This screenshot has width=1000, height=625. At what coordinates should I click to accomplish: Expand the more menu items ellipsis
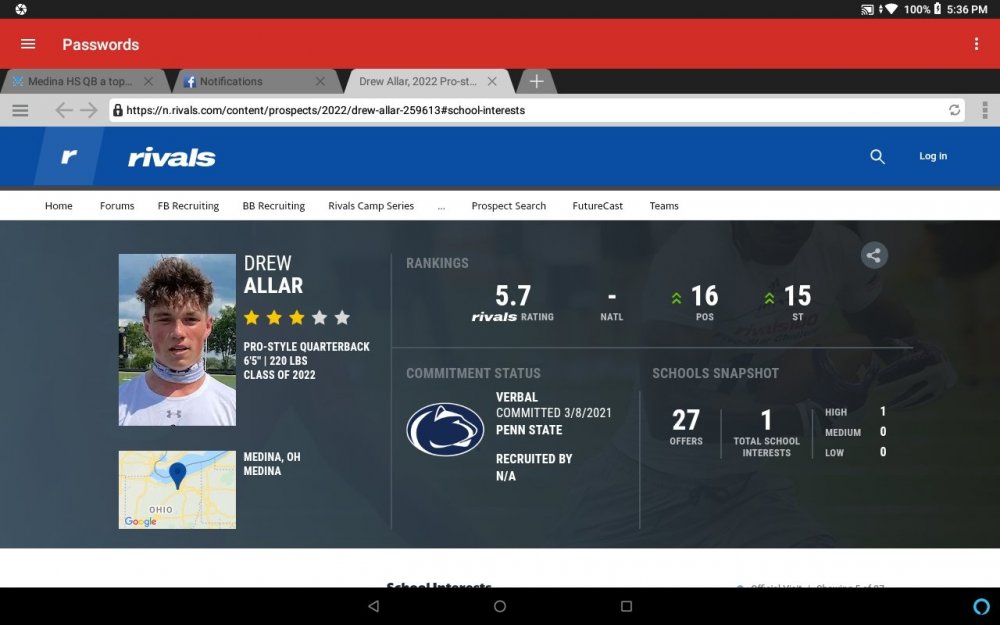(x=441, y=207)
